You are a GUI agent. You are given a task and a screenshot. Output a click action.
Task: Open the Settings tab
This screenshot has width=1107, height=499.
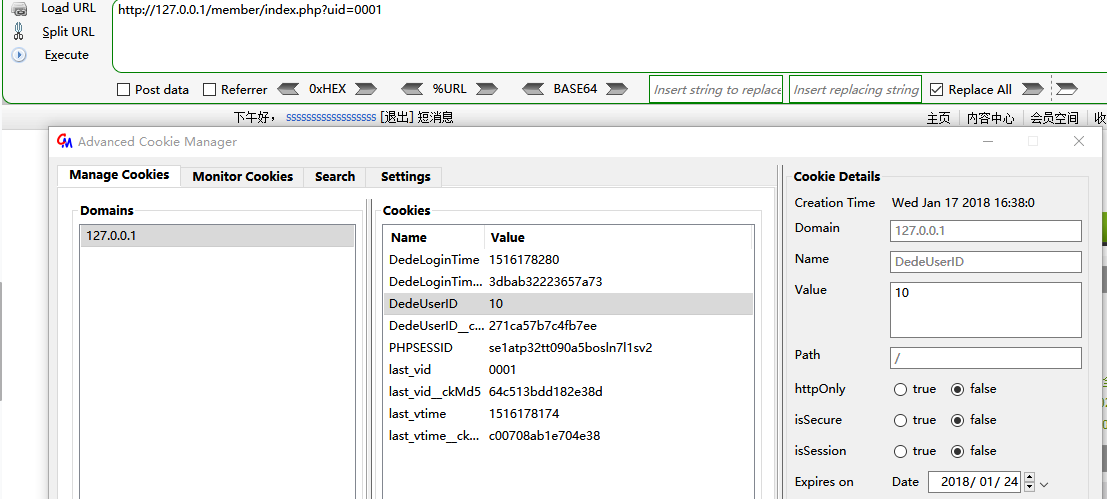pos(405,176)
